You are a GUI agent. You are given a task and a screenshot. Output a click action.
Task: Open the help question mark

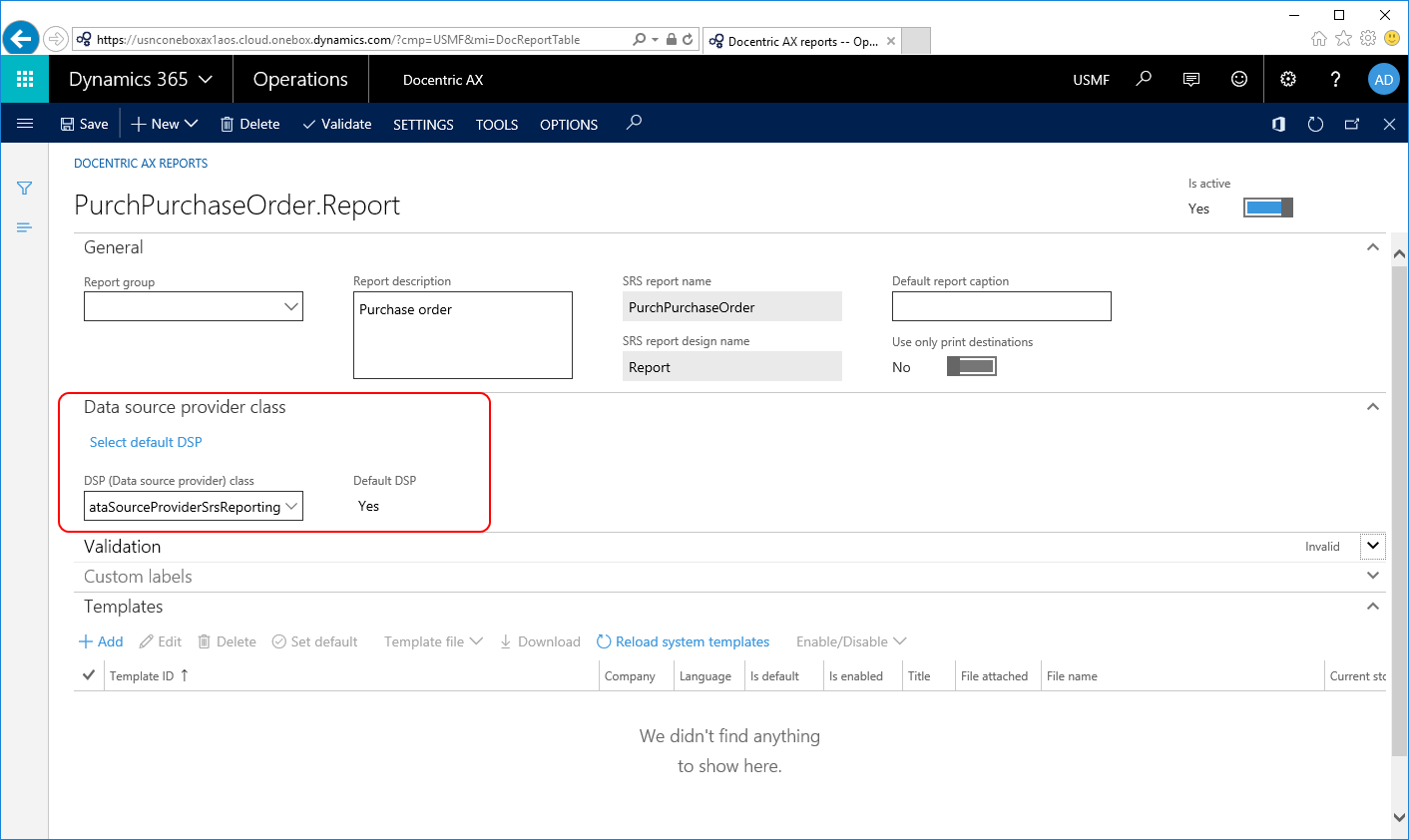pos(1336,79)
